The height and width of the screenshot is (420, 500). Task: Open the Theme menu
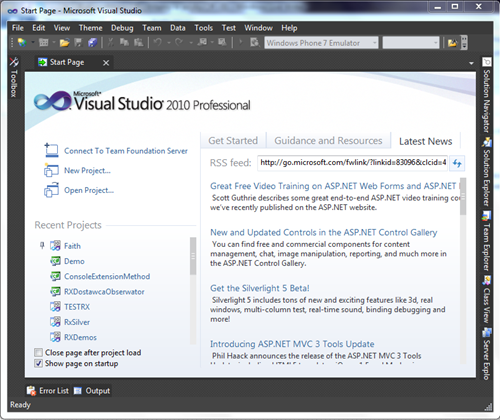tap(90, 28)
